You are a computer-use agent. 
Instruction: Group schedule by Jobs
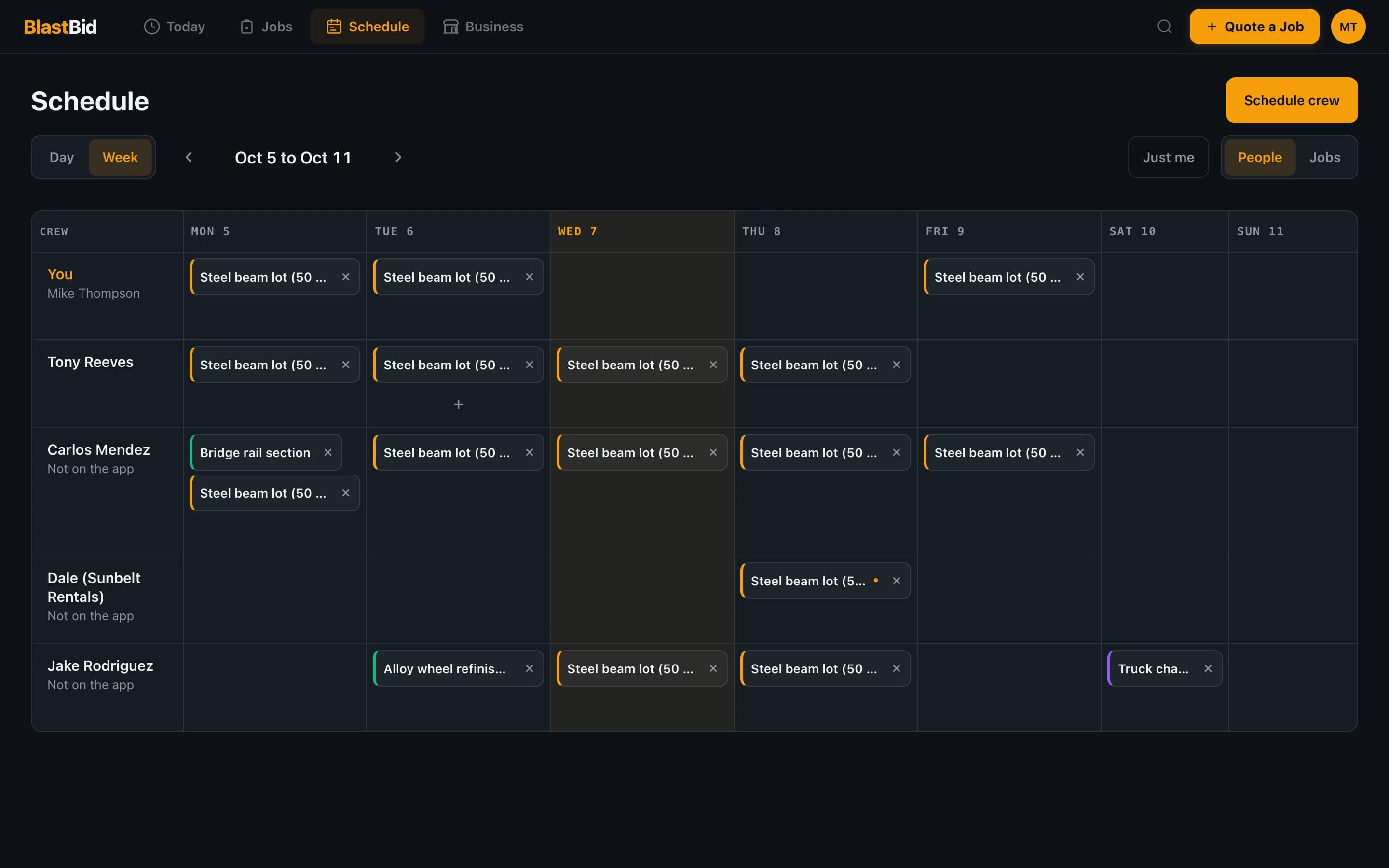1325,157
